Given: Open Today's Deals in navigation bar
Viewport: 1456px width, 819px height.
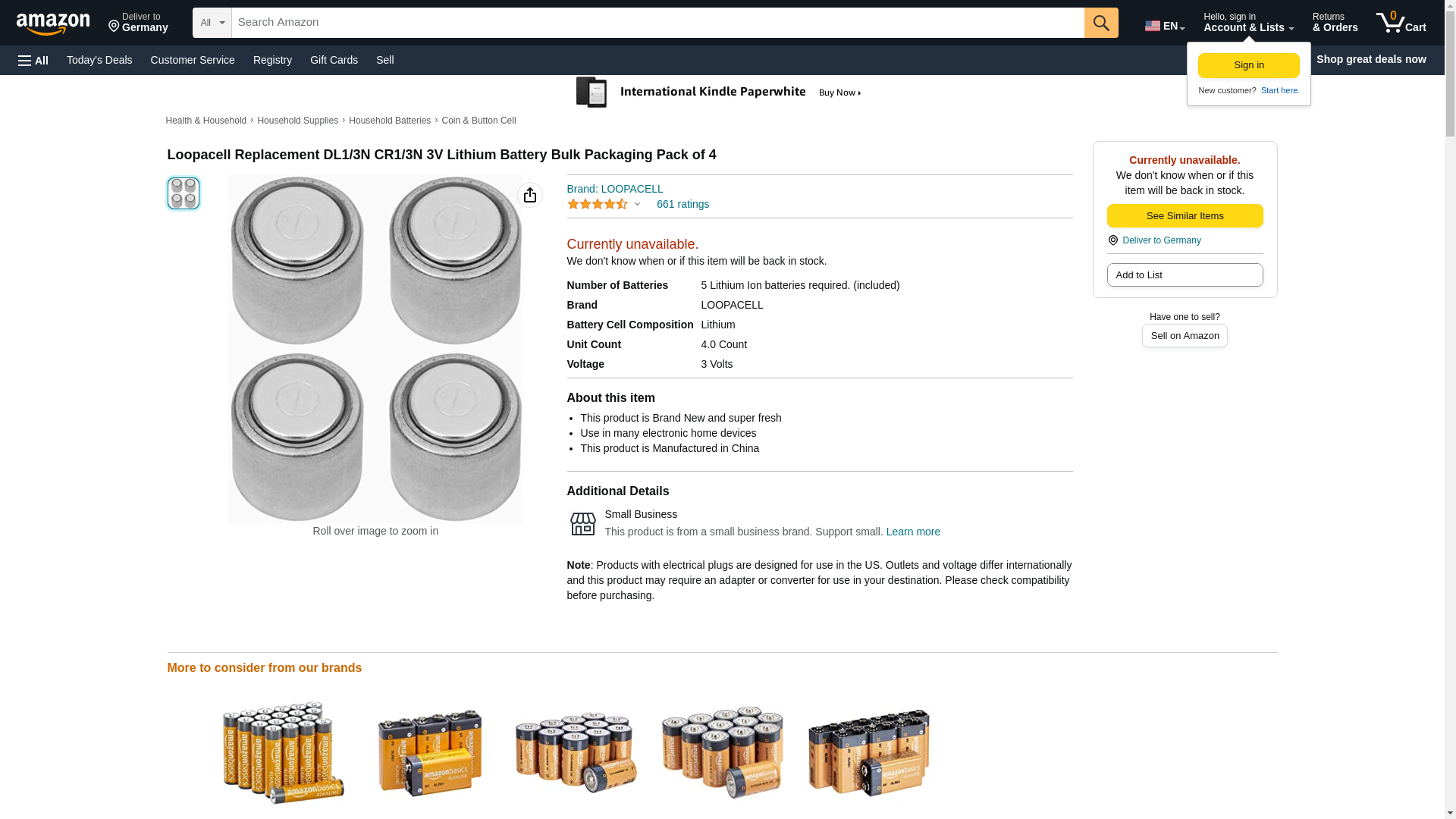Looking at the screenshot, I should pyautogui.click(x=99, y=60).
